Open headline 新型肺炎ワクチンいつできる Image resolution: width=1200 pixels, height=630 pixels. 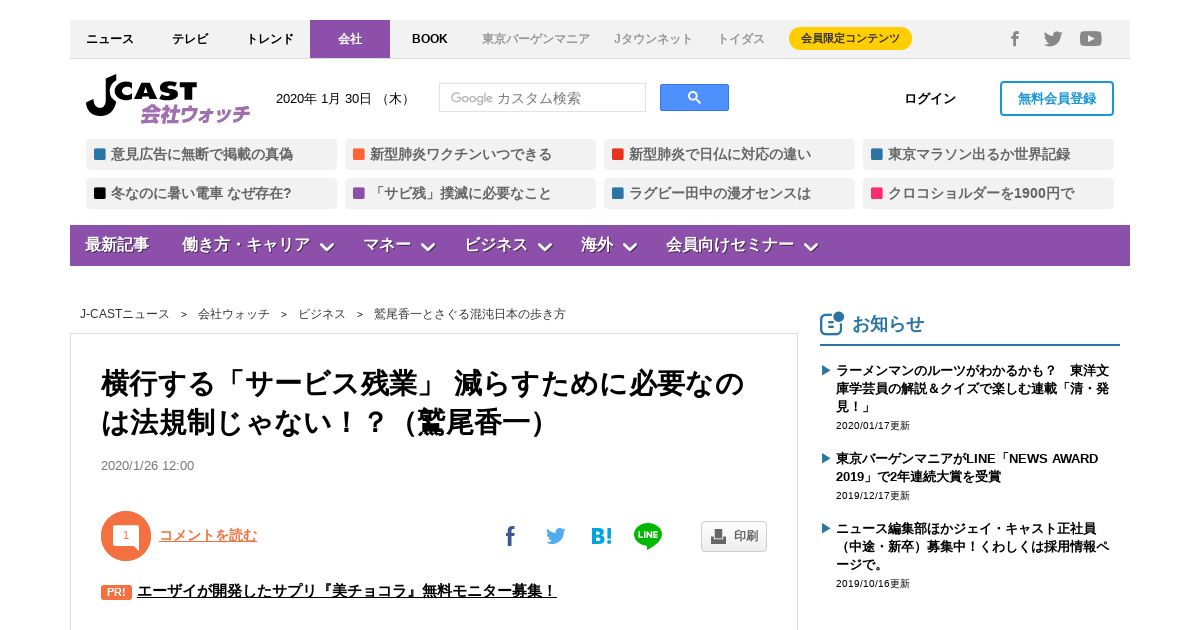pyautogui.click(x=470, y=154)
